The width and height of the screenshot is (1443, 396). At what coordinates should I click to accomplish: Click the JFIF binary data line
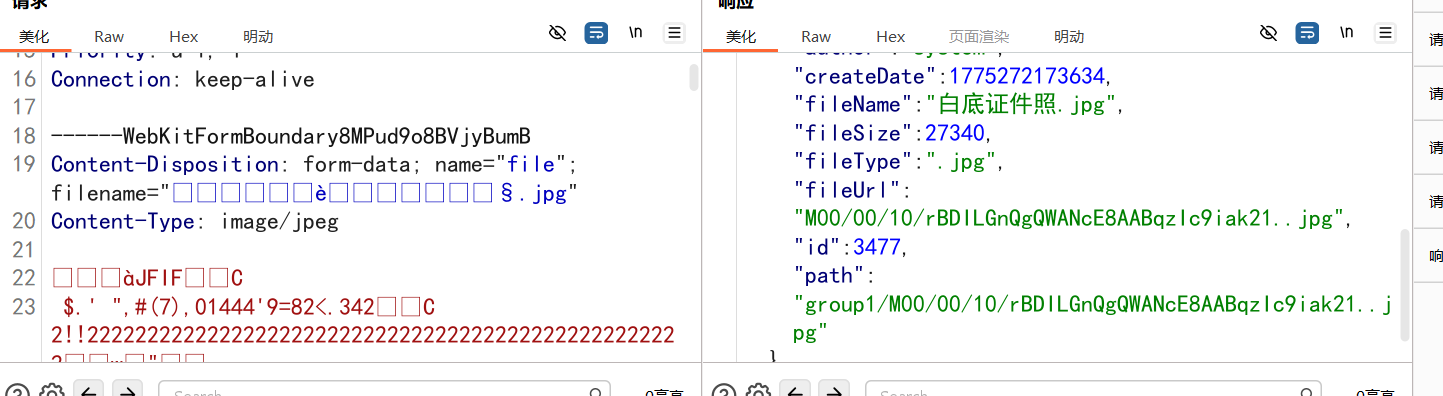(148, 278)
